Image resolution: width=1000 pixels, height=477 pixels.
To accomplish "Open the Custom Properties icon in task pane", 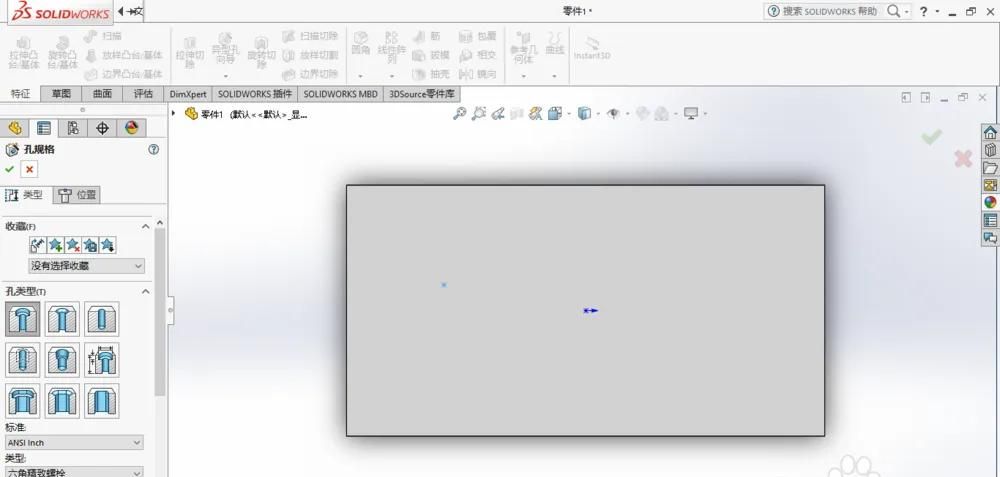I will (990, 220).
